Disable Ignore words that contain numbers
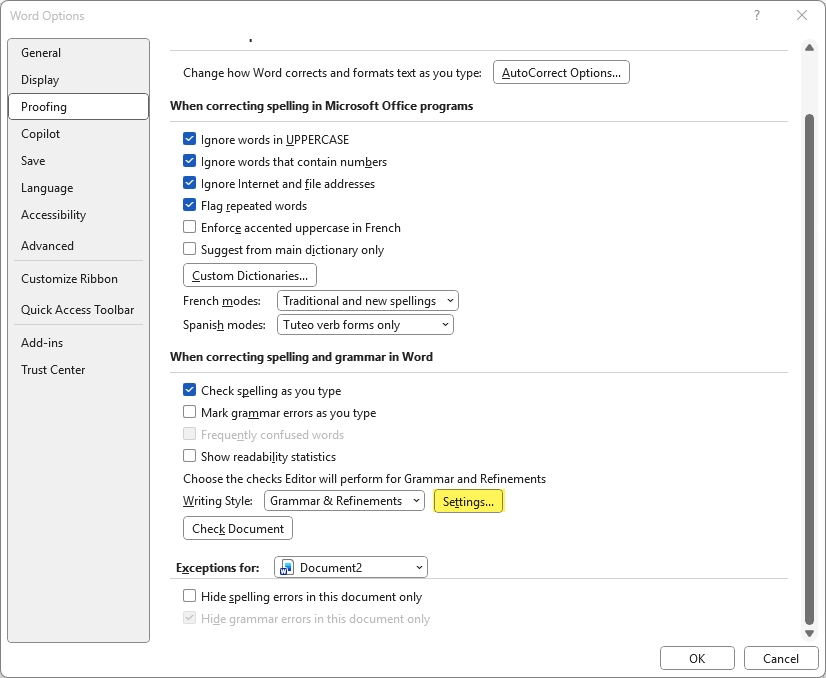 (189, 161)
